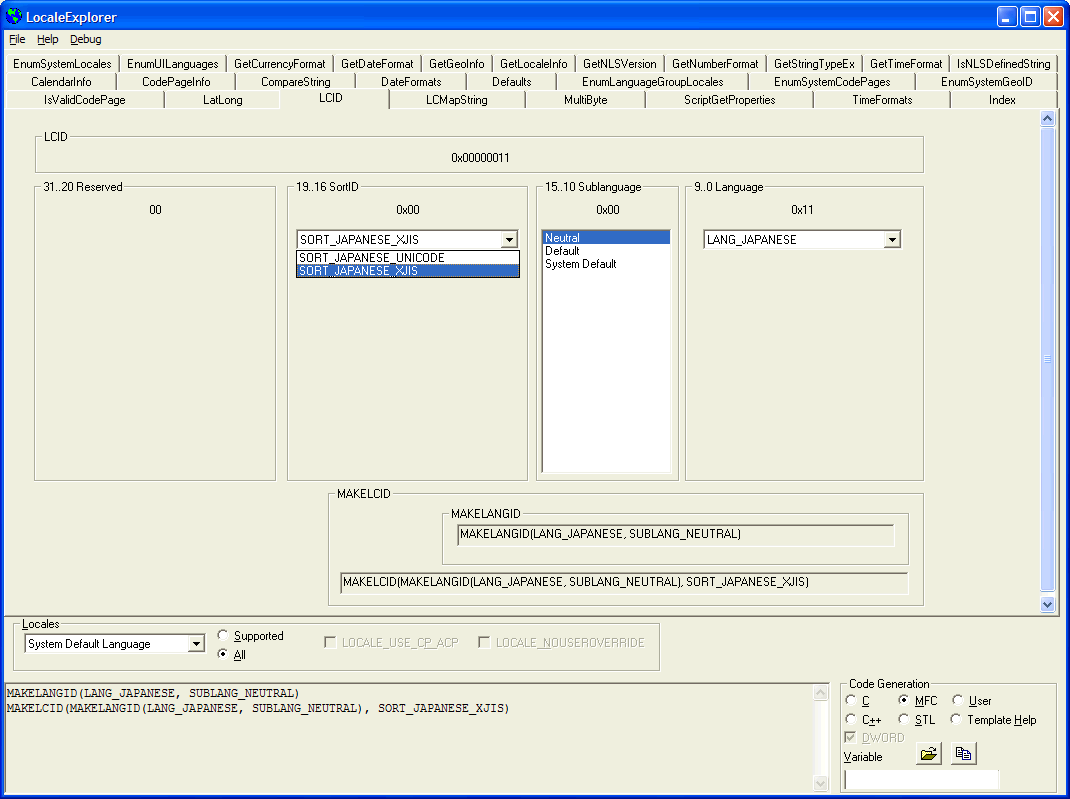Click the main panel scroll down arrow
Screen dimensions: 1070x799
click(1047, 604)
